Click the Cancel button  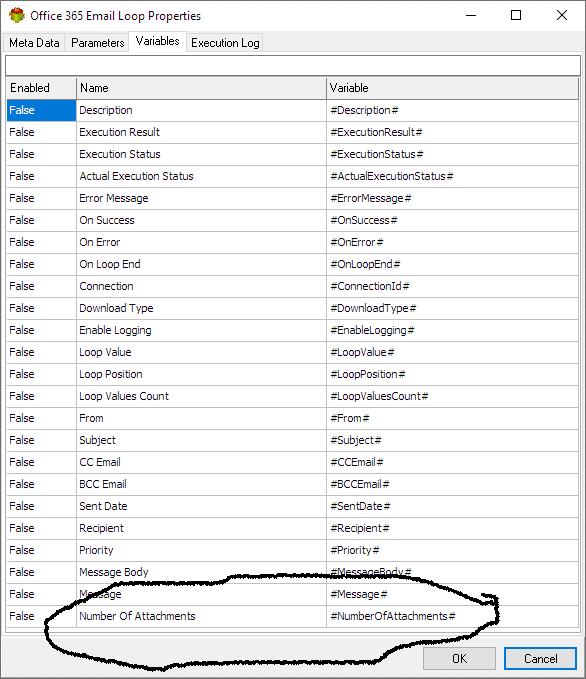(x=540, y=659)
